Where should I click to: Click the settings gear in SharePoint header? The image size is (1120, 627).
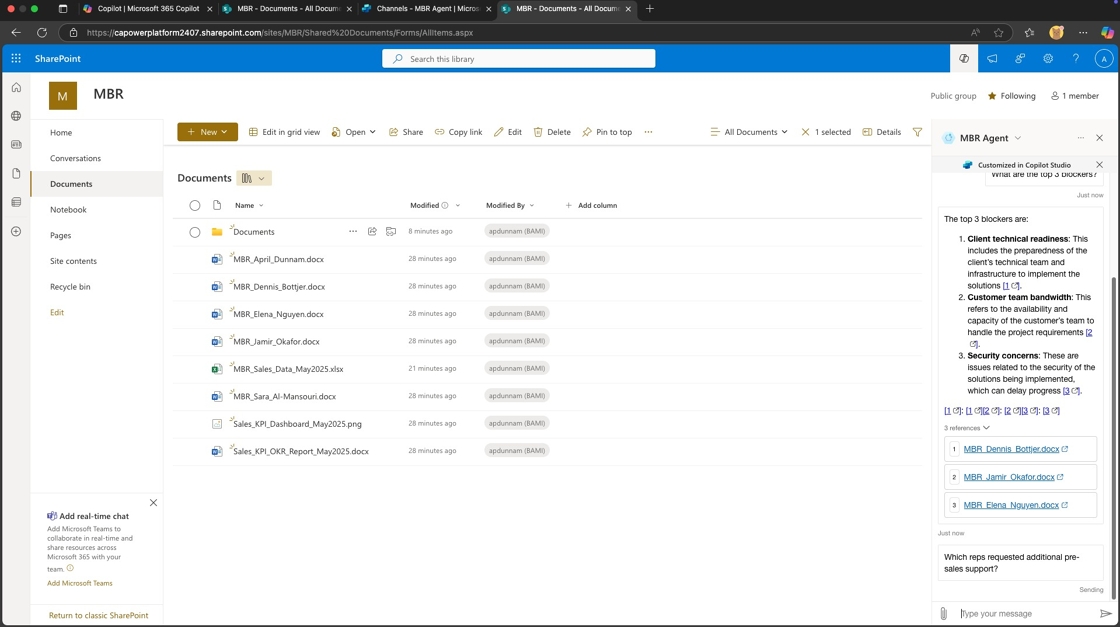coord(1048,59)
